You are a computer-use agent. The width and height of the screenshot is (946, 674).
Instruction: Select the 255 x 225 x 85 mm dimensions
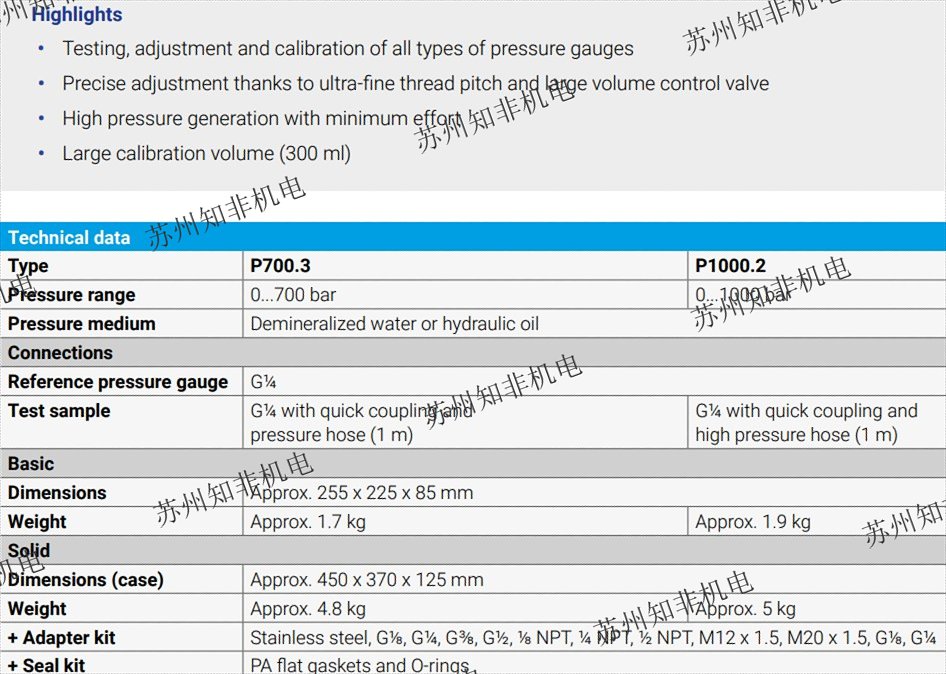click(x=361, y=493)
